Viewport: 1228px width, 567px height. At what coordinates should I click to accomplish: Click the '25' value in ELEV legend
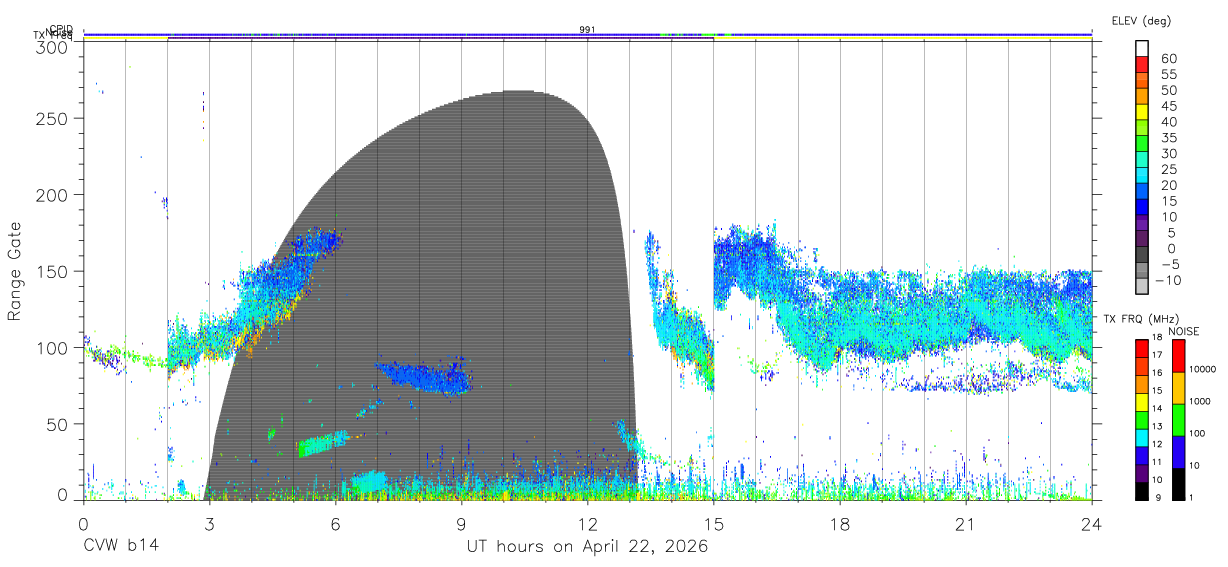click(1168, 169)
